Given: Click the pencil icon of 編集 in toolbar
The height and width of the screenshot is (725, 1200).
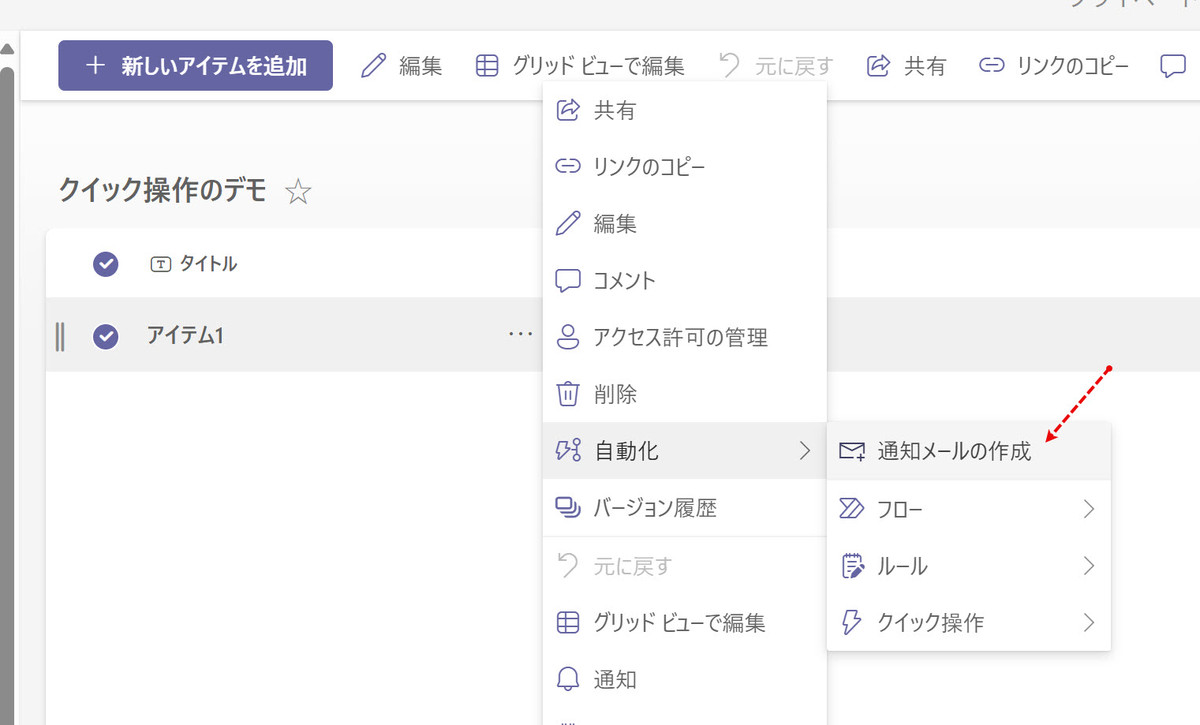Looking at the screenshot, I should tap(373, 66).
